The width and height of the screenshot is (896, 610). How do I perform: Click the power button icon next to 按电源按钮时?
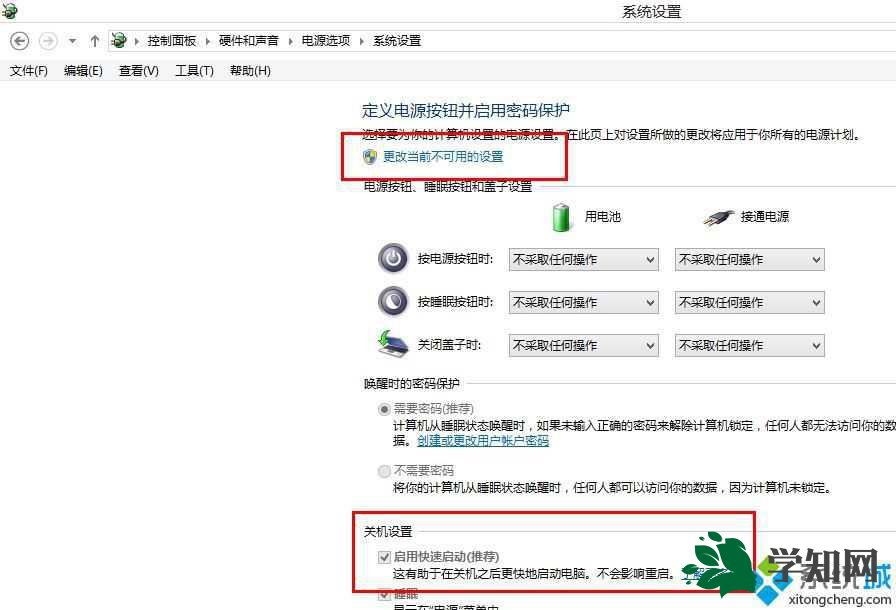pyautogui.click(x=393, y=259)
